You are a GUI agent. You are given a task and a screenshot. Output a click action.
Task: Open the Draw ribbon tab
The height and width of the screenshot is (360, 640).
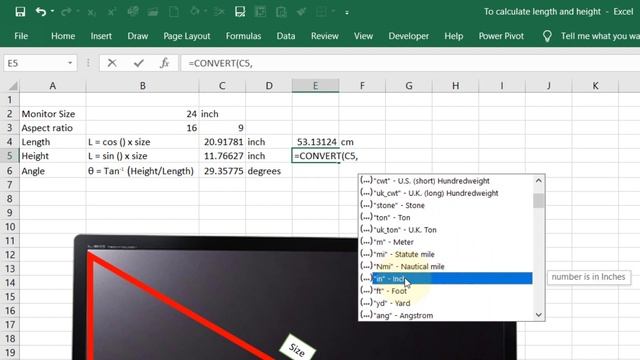138,36
